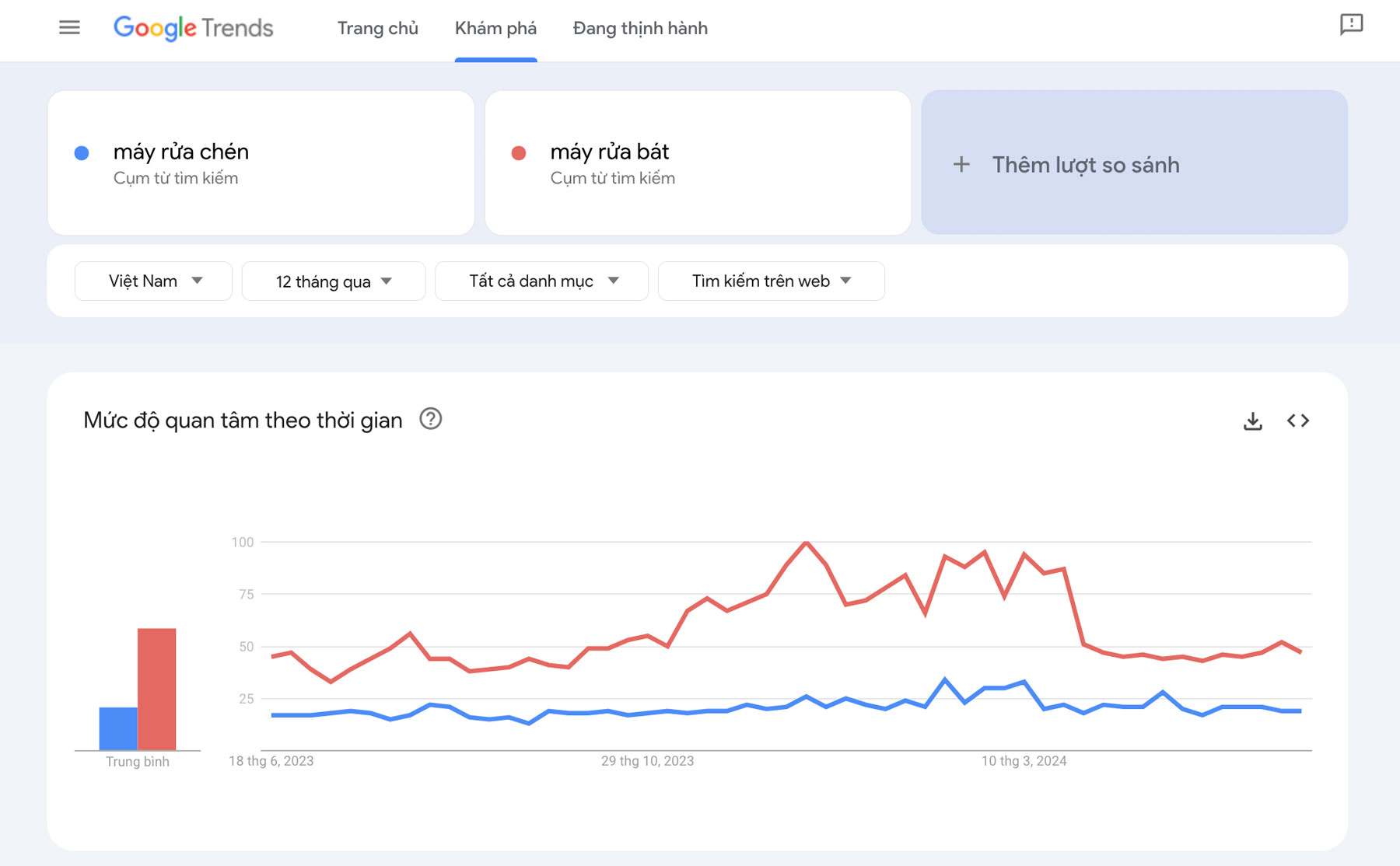
Task: Expand the 12 tháng qua time range
Action: pyautogui.click(x=333, y=281)
